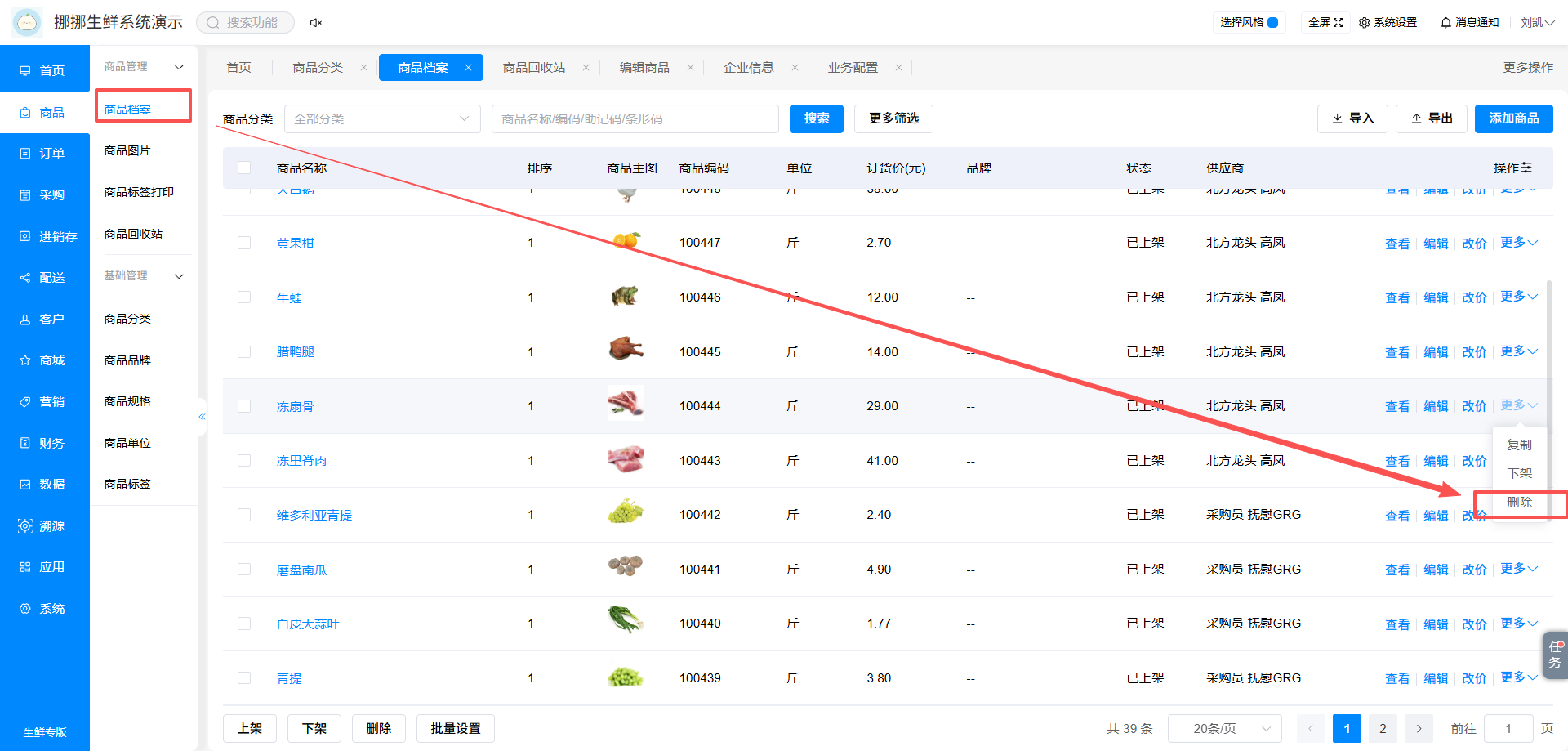The image size is (1568, 751).
Task: Open the 刘凯 user menu
Action: click(x=1537, y=22)
